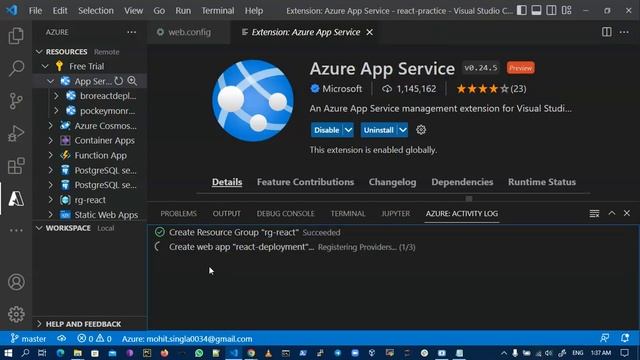Expand Function App node
Screen dimensions: 640x360
[50, 156]
